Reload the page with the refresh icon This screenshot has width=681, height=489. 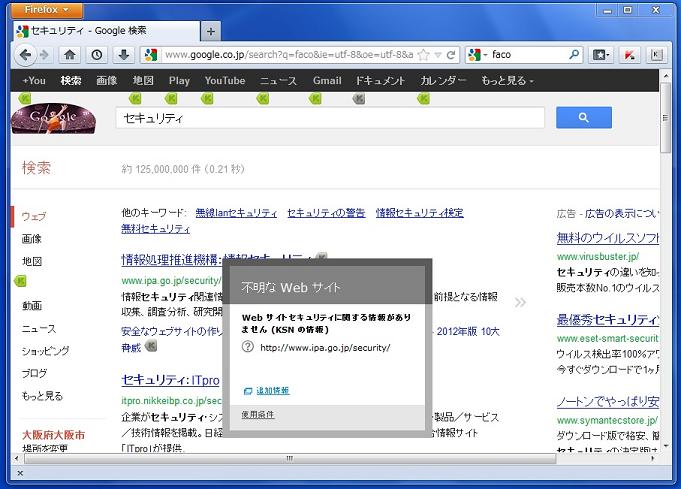point(451,55)
